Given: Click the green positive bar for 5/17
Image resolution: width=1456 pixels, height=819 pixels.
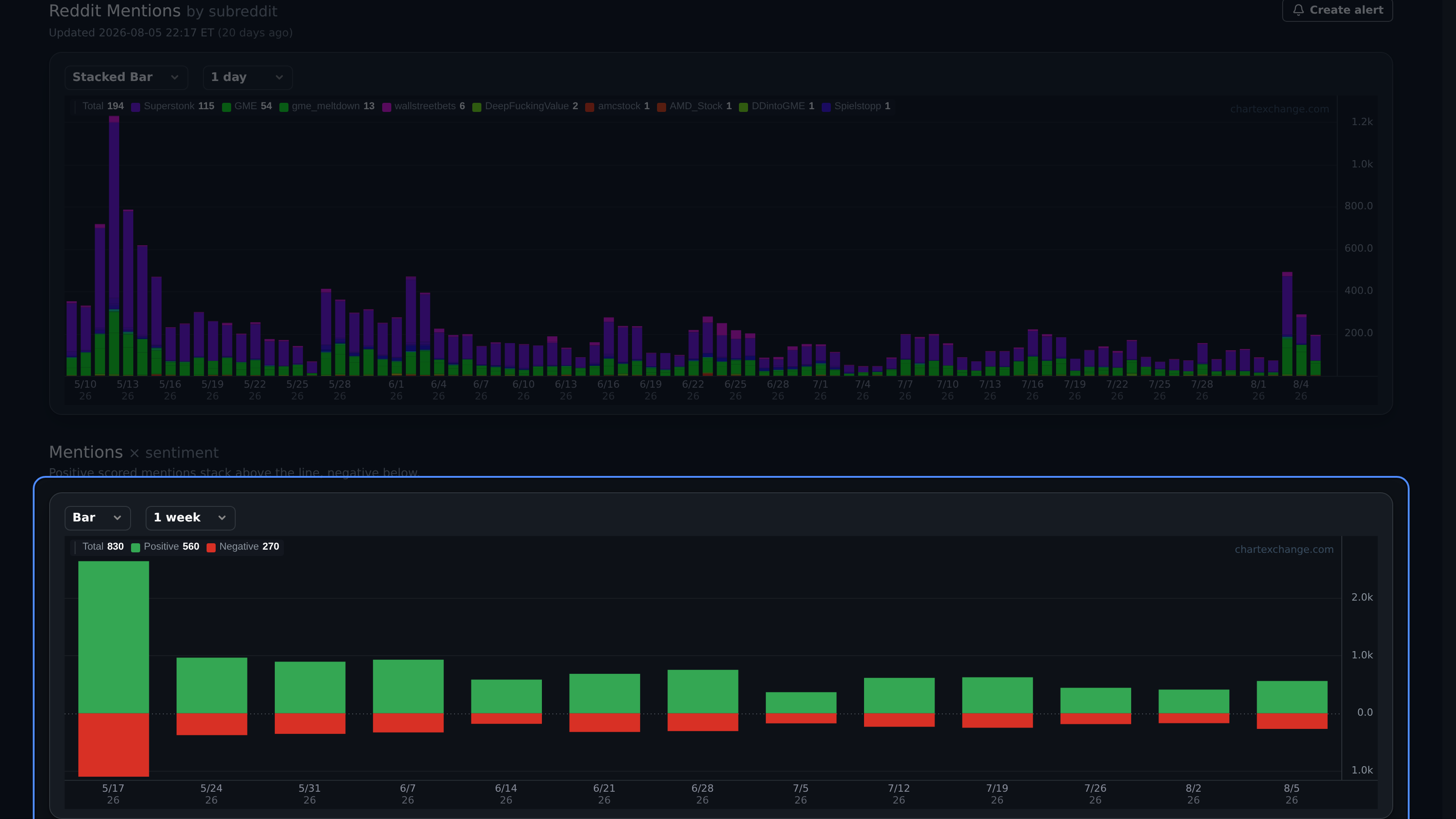Looking at the screenshot, I should (114, 637).
